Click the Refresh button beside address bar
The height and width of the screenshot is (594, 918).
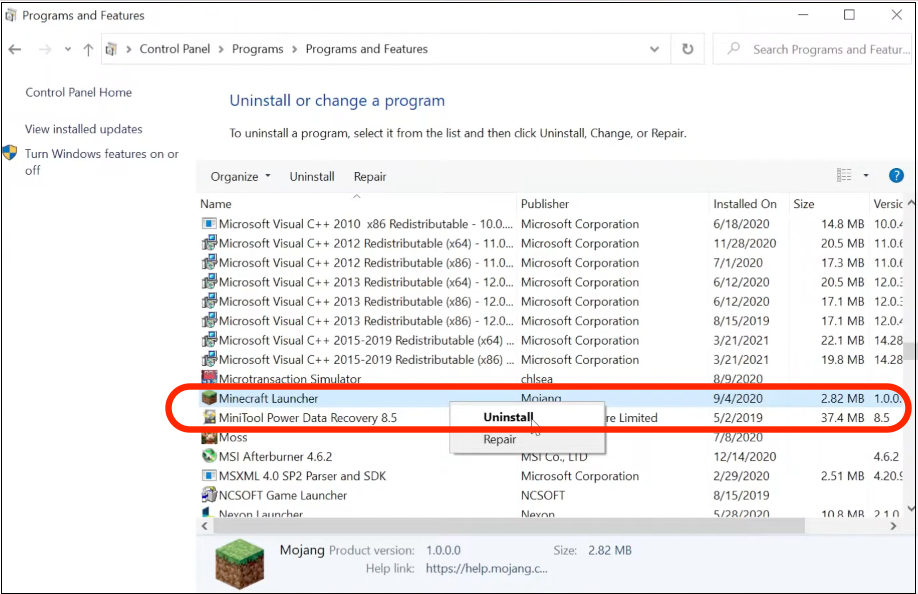pos(687,49)
